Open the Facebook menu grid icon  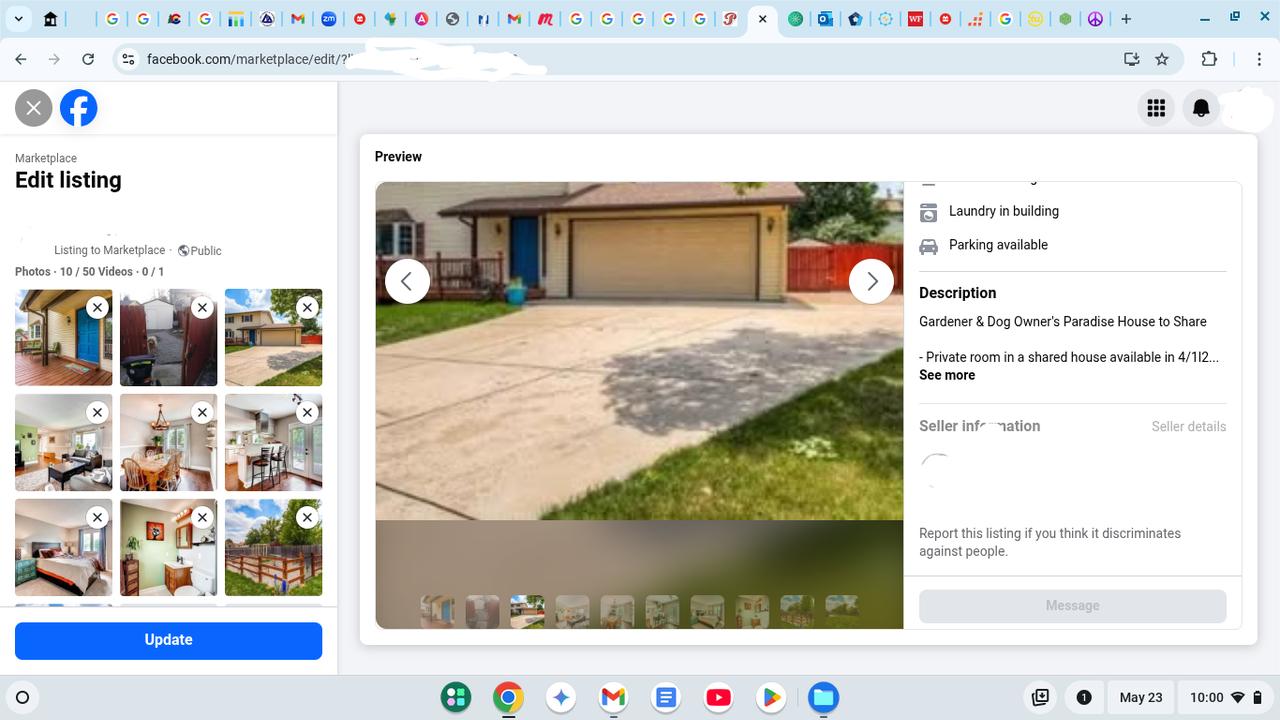pos(1156,108)
